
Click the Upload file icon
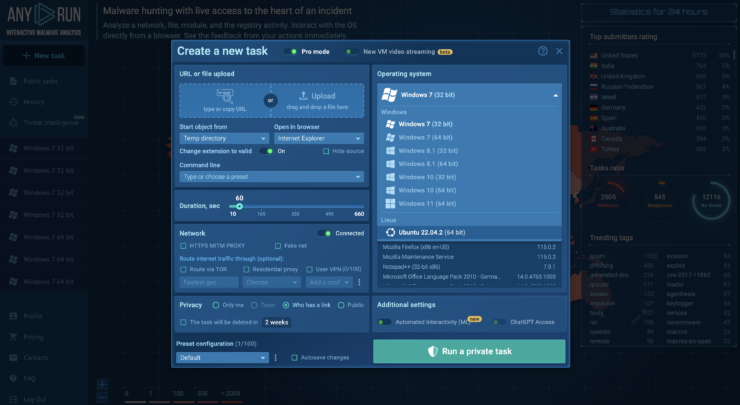(303, 95)
